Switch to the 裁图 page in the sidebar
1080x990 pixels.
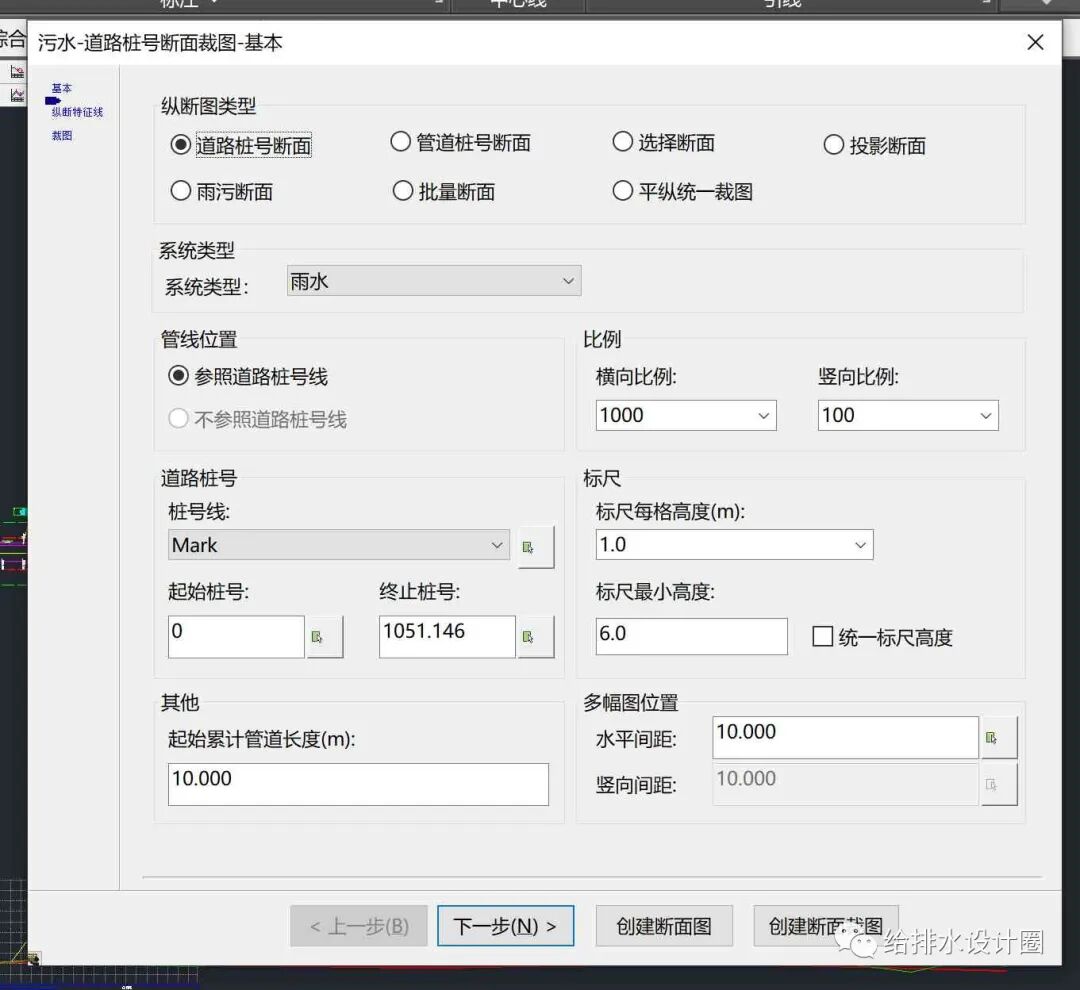pos(61,135)
